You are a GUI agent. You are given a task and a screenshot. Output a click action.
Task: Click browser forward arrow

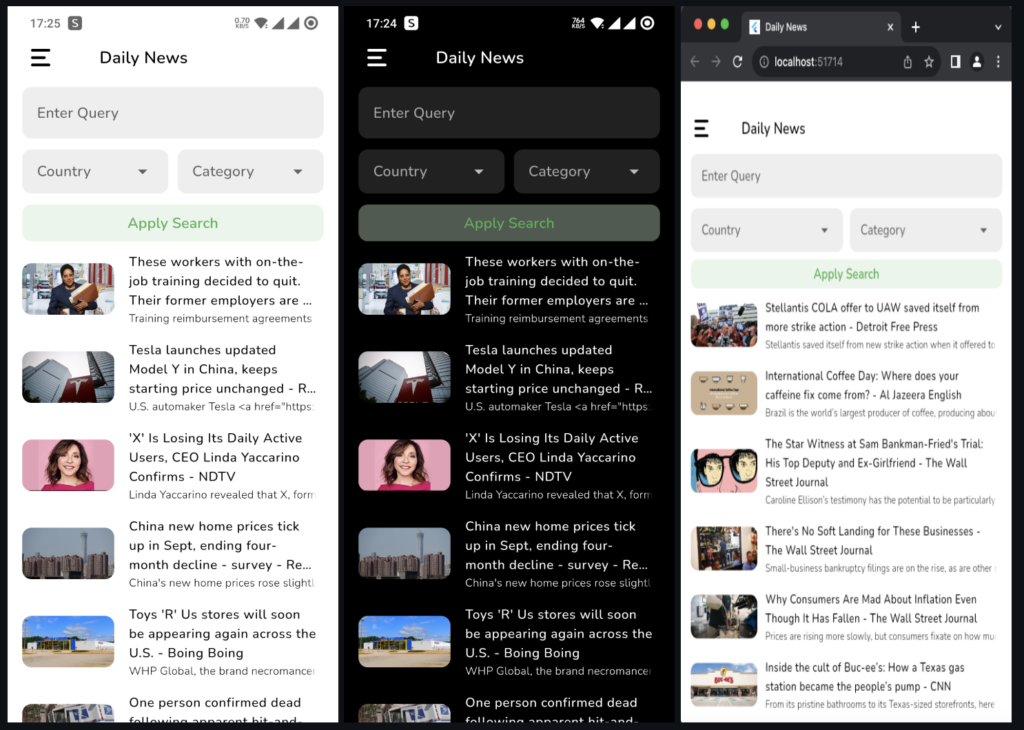[716, 61]
